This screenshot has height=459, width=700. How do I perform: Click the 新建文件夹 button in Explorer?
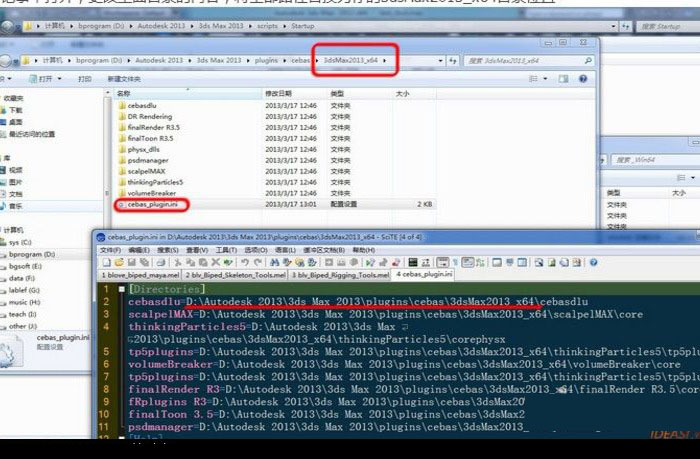coord(124,79)
